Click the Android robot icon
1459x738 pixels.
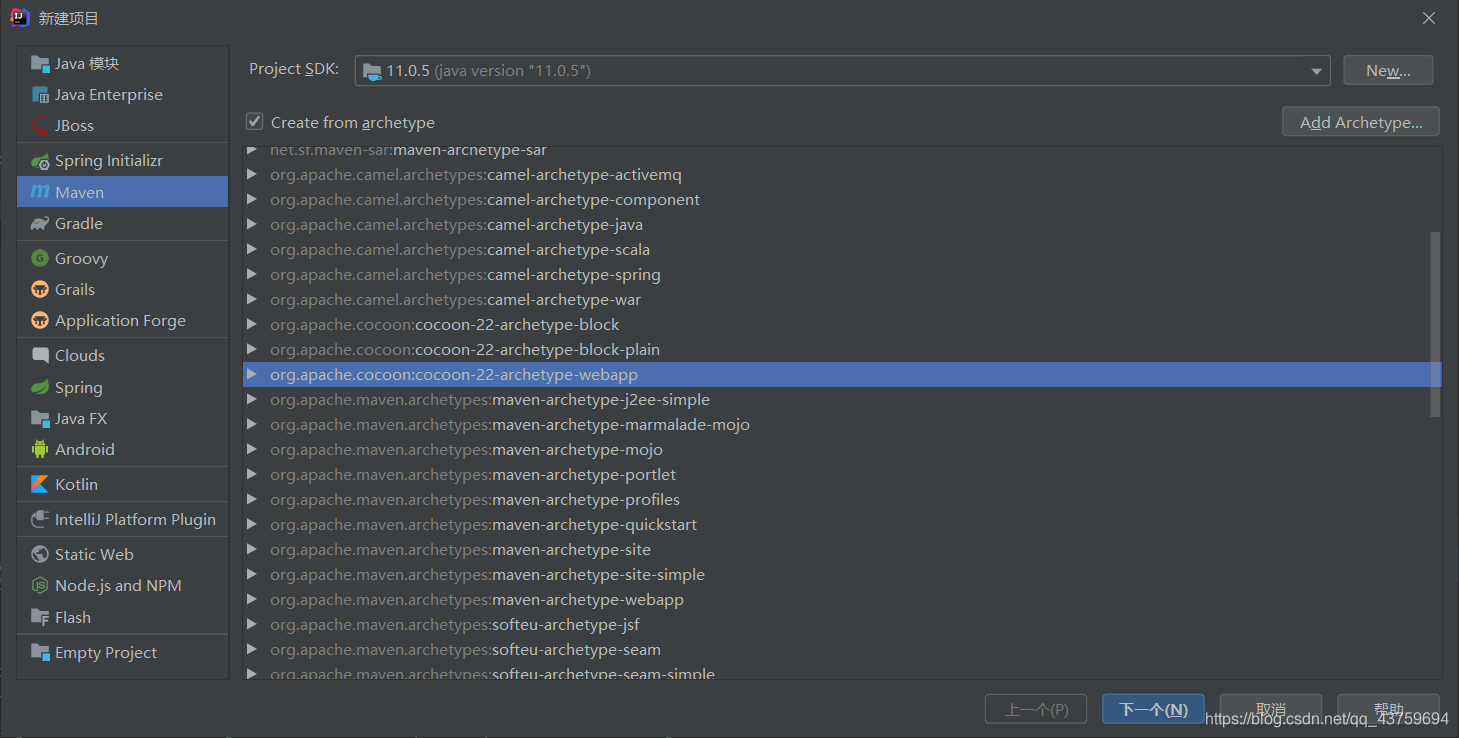click(x=40, y=450)
